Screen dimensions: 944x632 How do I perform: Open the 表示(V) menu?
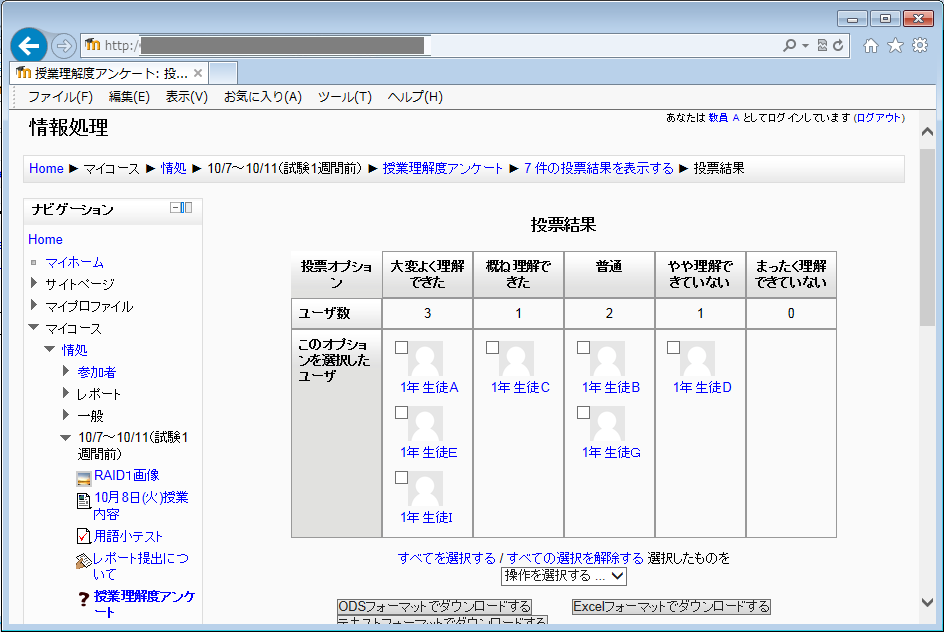[x=187, y=97]
